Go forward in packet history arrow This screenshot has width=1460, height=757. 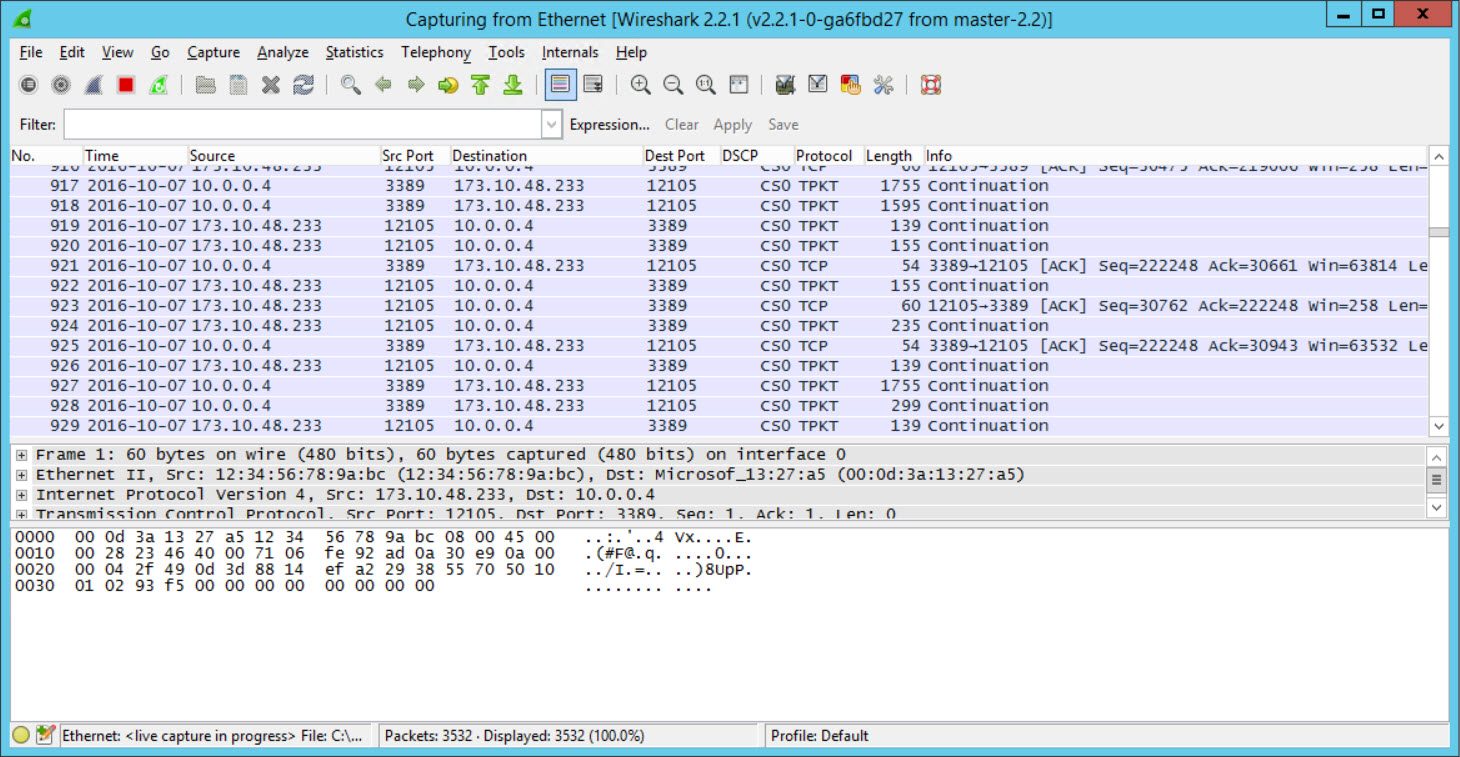click(x=415, y=85)
